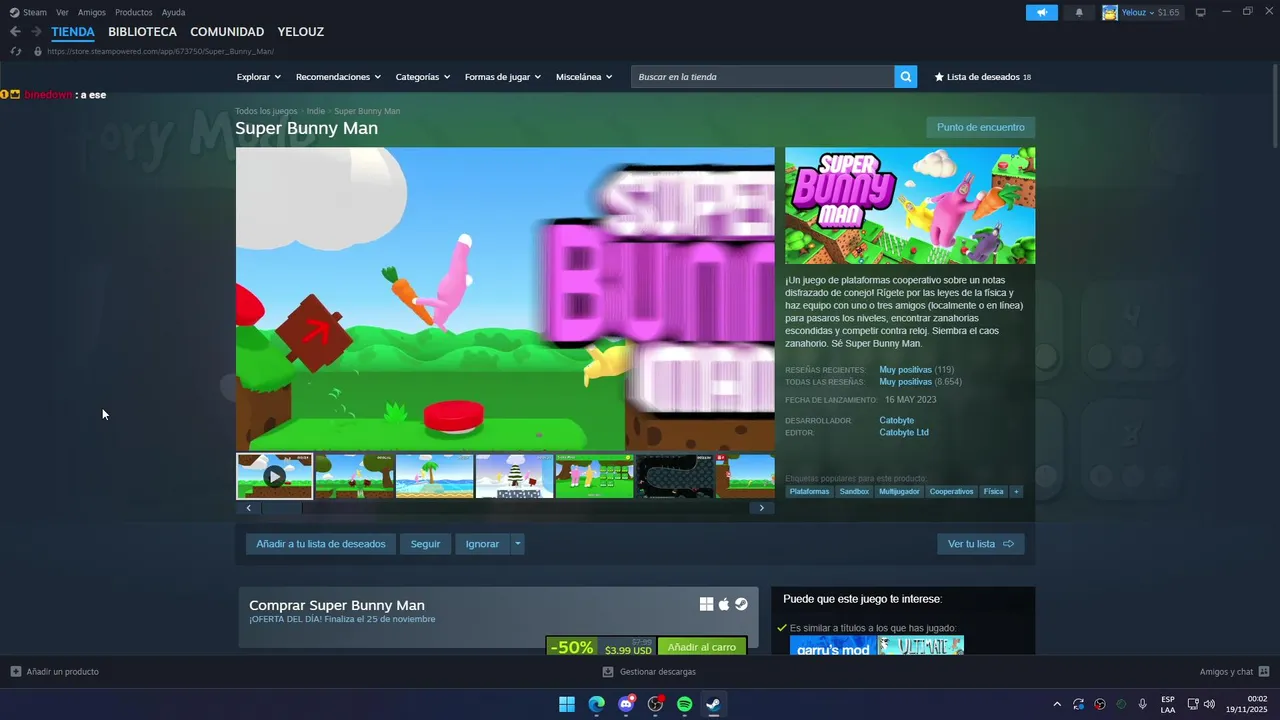Image resolution: width=1280 pixels, height=720 pixels.
Task: Open the Catobyte Ltd editor link
Action: tap(904, 433)
